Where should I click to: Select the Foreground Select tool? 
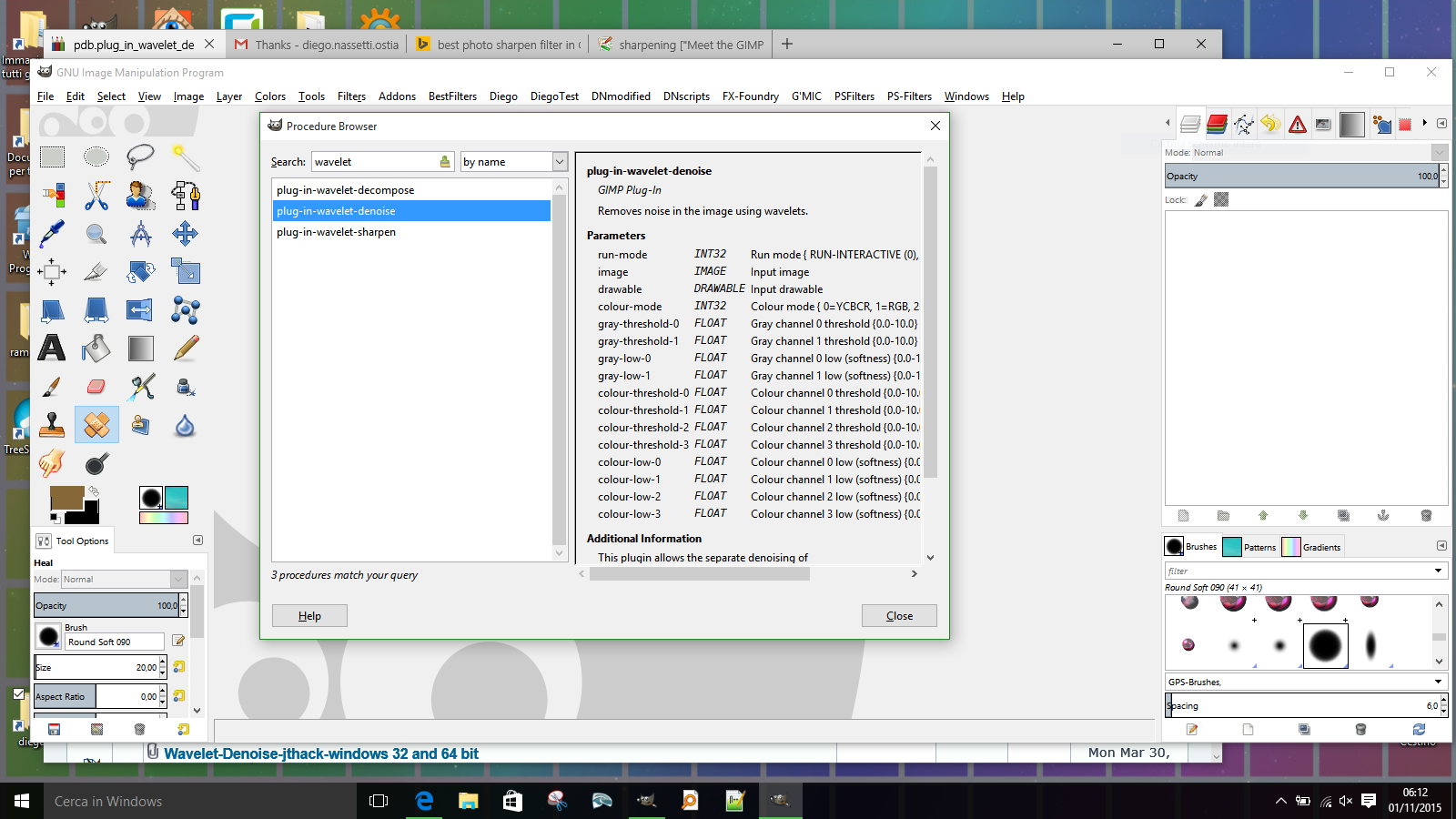pyautogui.click(x=140, y=195)
